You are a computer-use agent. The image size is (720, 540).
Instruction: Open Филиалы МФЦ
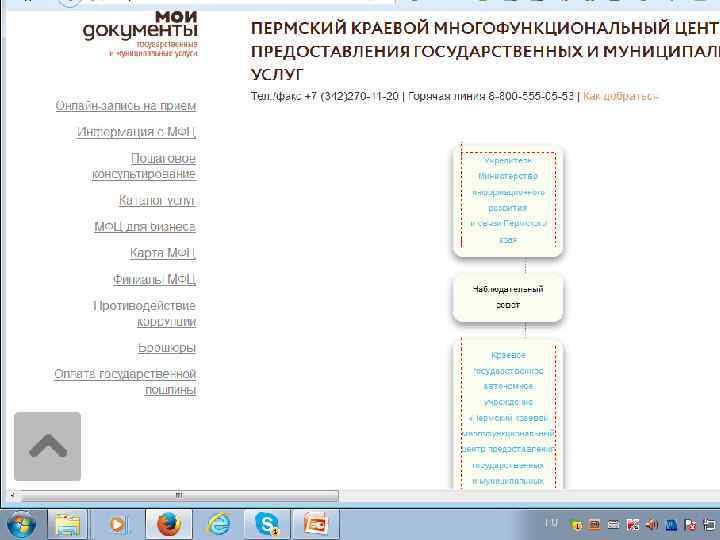(x=155, y=279)
